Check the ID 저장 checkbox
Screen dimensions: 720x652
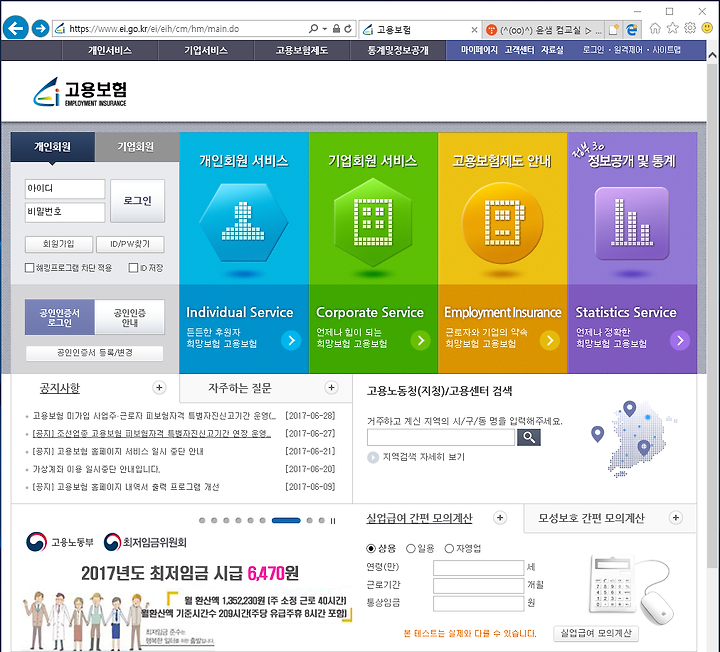(x=133, y=268)
